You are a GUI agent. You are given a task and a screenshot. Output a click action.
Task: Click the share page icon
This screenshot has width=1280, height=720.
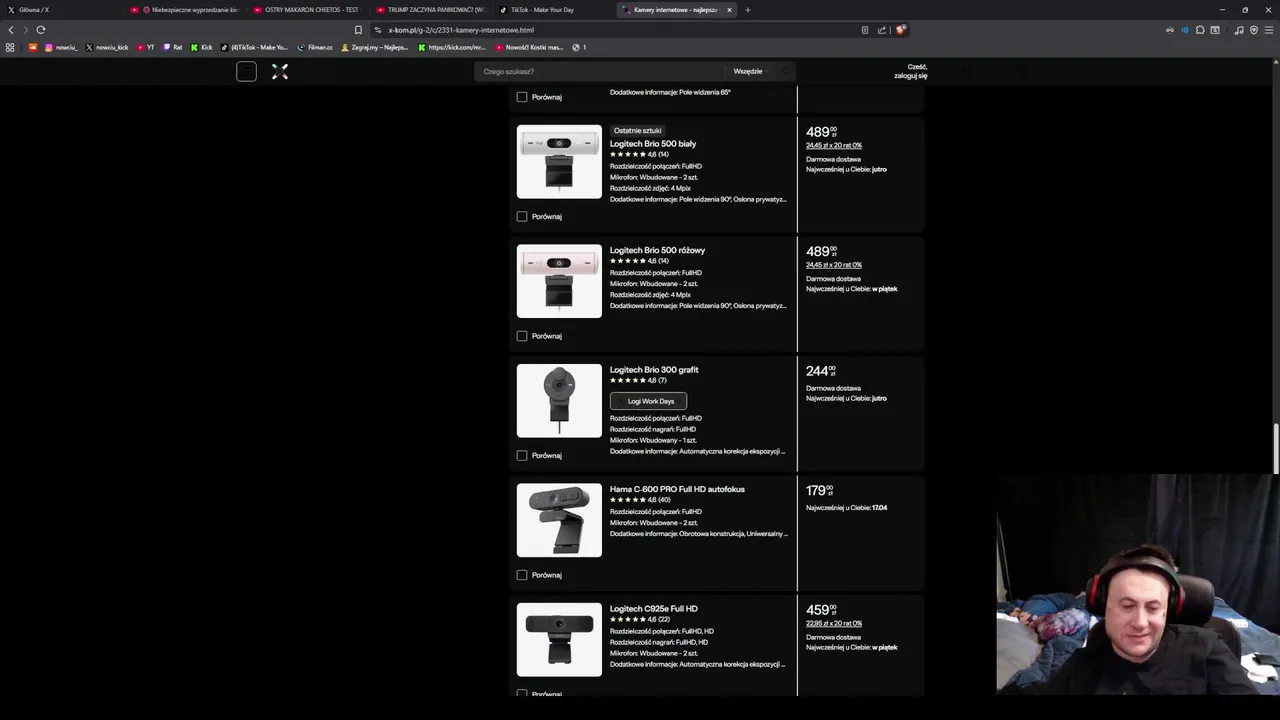pos(882,30)
